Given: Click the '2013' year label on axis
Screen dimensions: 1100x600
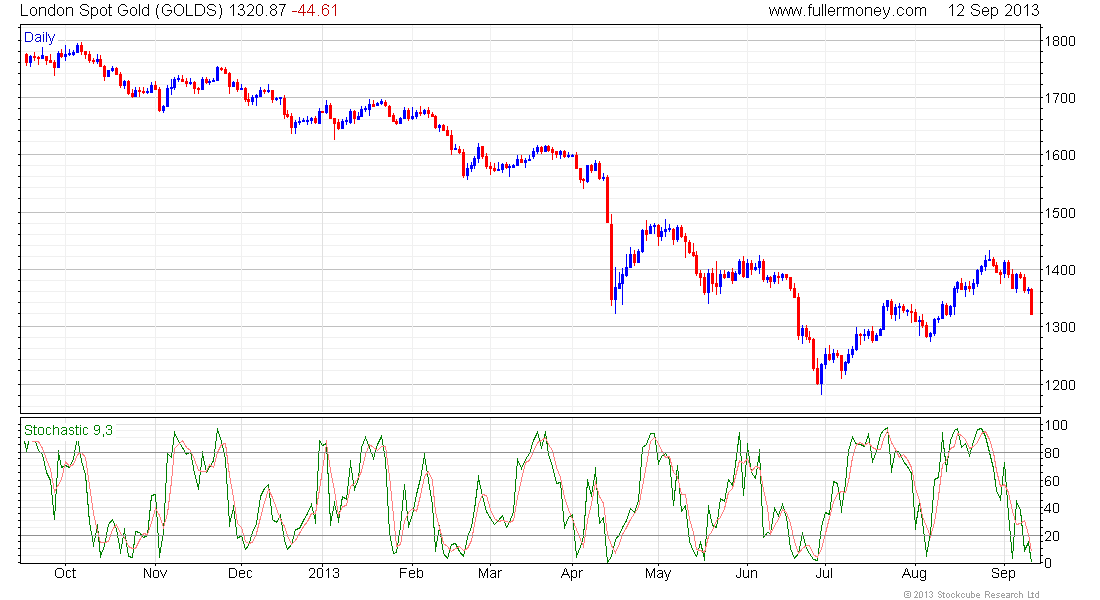Looking at the screenshot, I should point(323,573).
